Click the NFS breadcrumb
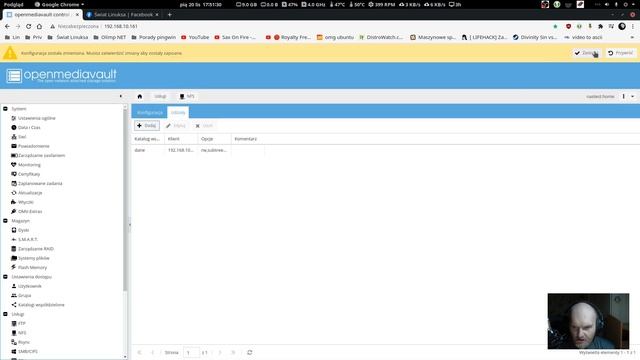This screenshot has height=360, width=640. click(x=187, y=97)
